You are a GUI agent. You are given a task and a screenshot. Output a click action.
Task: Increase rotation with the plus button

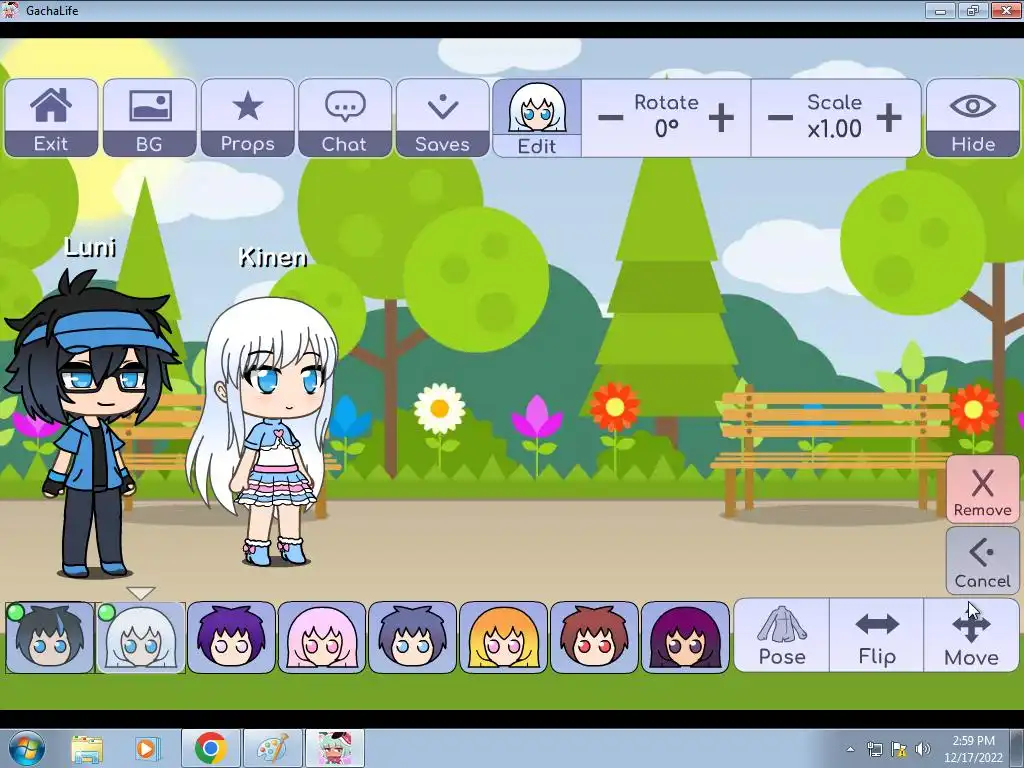click(721, 118)
